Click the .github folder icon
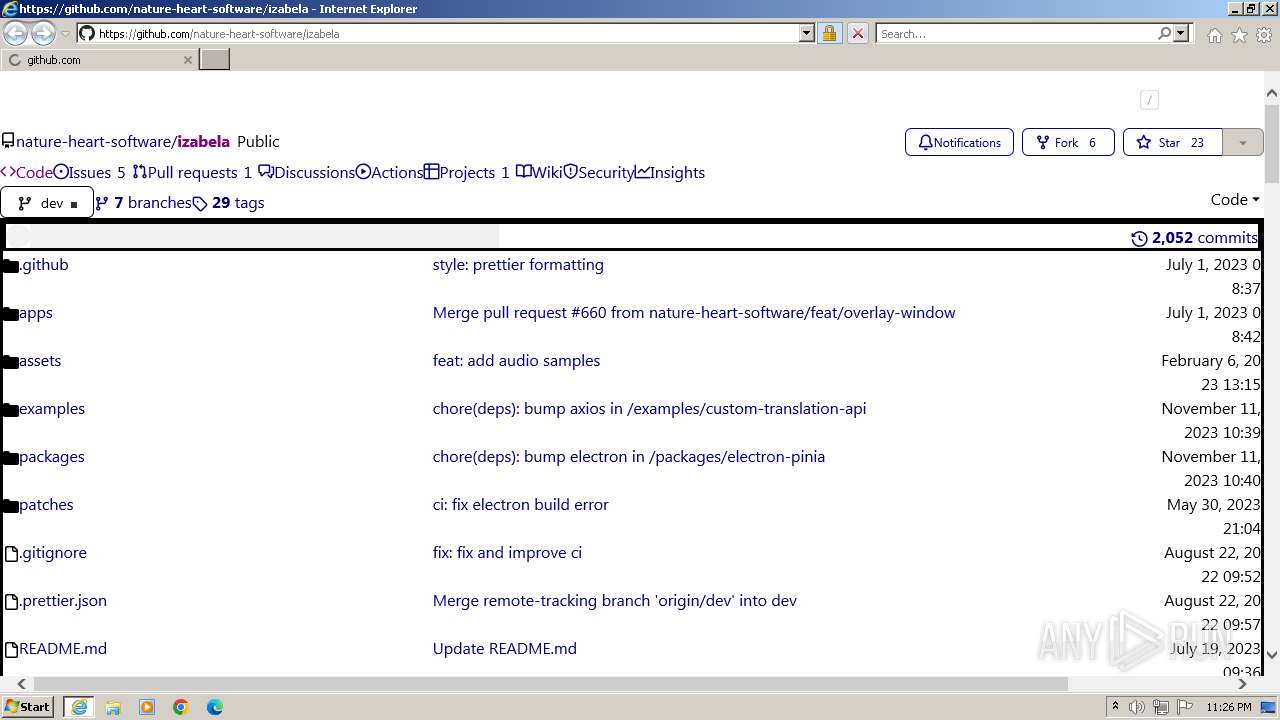 (11, 265)
